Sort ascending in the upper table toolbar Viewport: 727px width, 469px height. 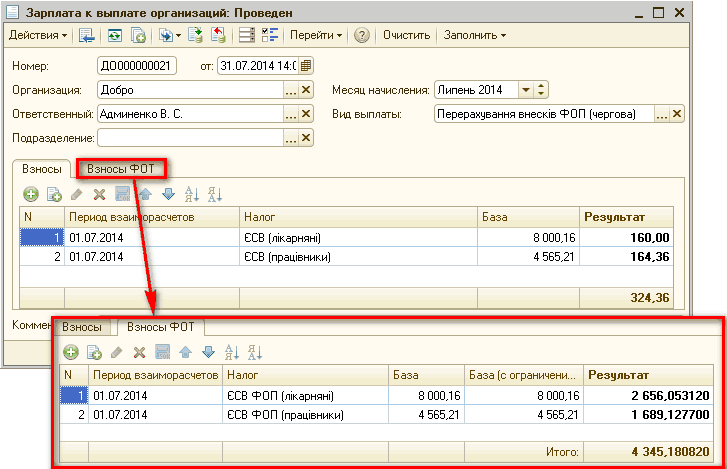(191, 194)
